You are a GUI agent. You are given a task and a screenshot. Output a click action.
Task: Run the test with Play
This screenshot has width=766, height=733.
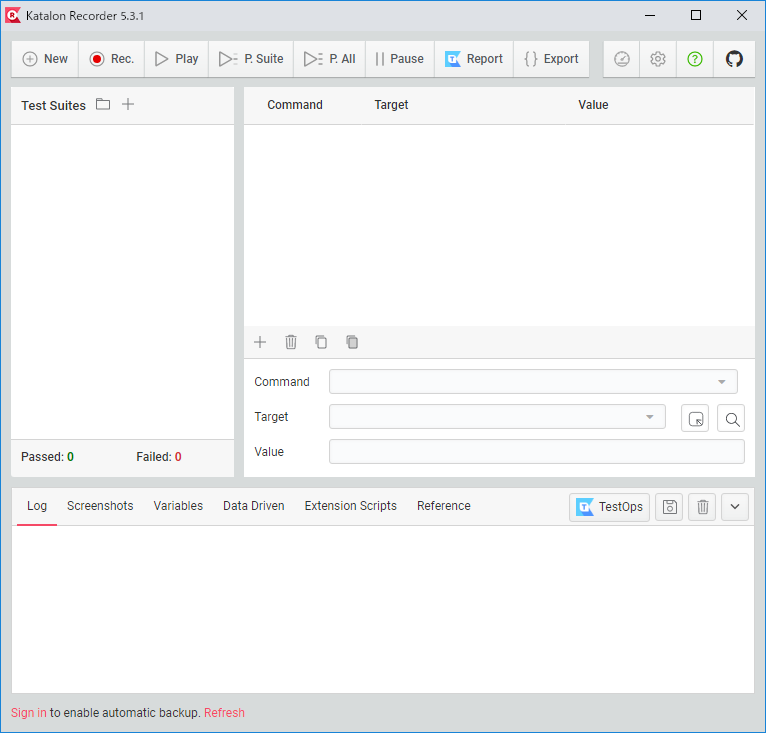(x=176, y=59)
